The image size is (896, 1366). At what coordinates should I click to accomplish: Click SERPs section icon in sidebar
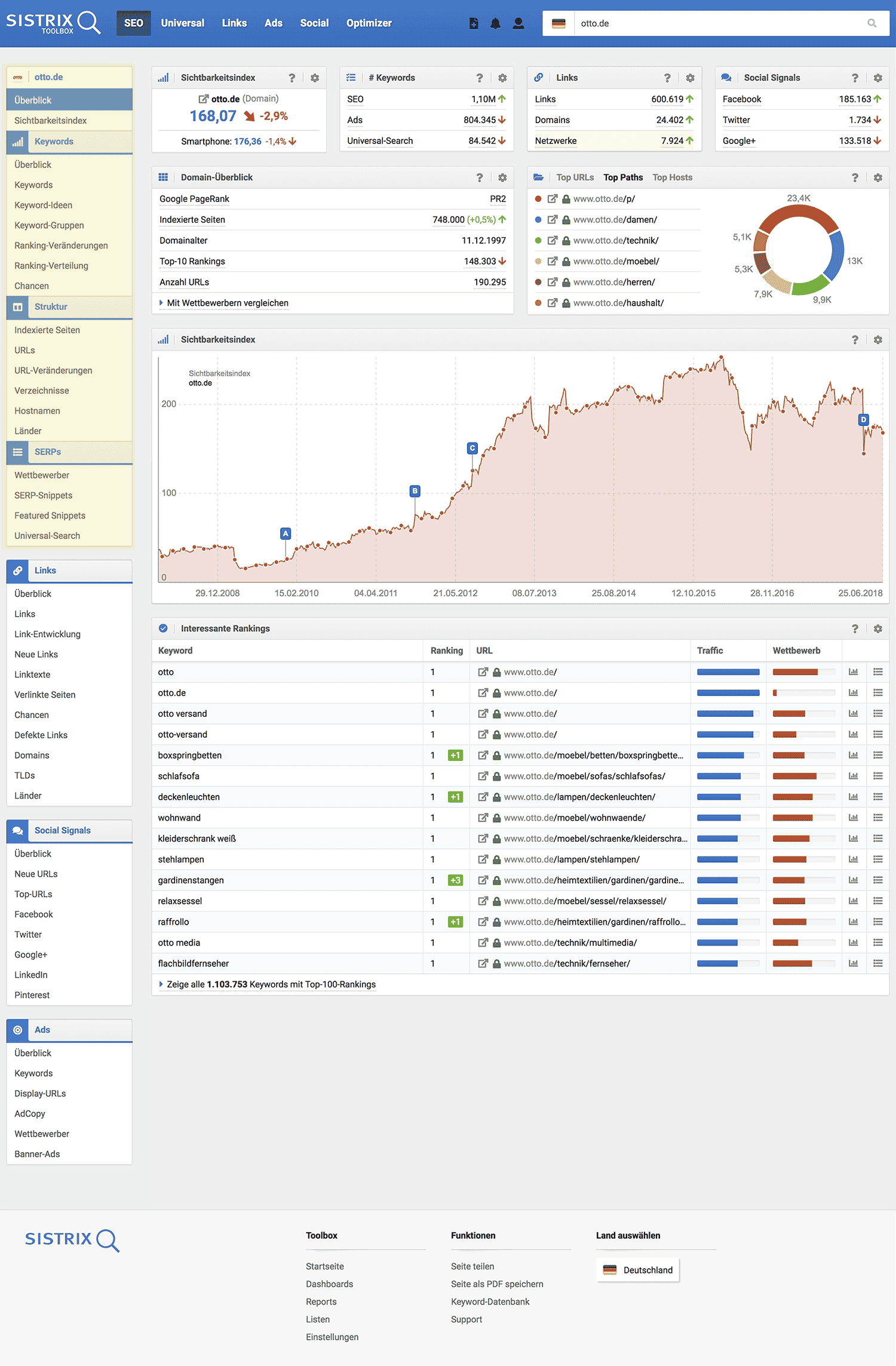(17, 452)
